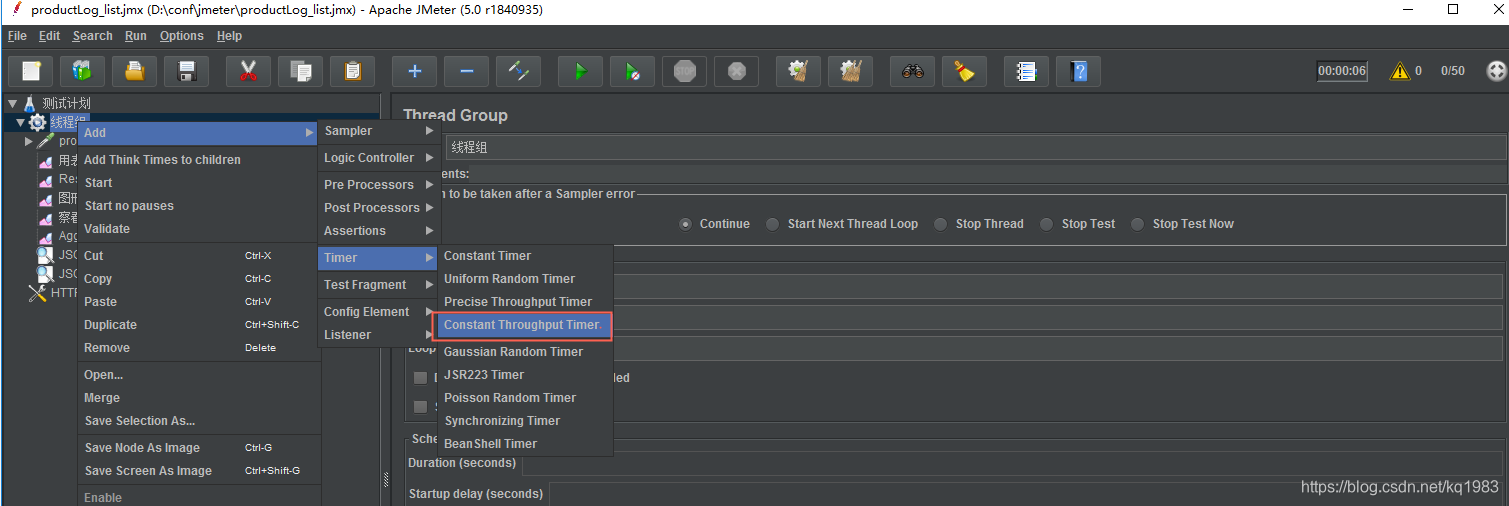The height and width of the screenshot is (506, 1509).
Task: Open the Sampler submenu
Action: (379, 131)
